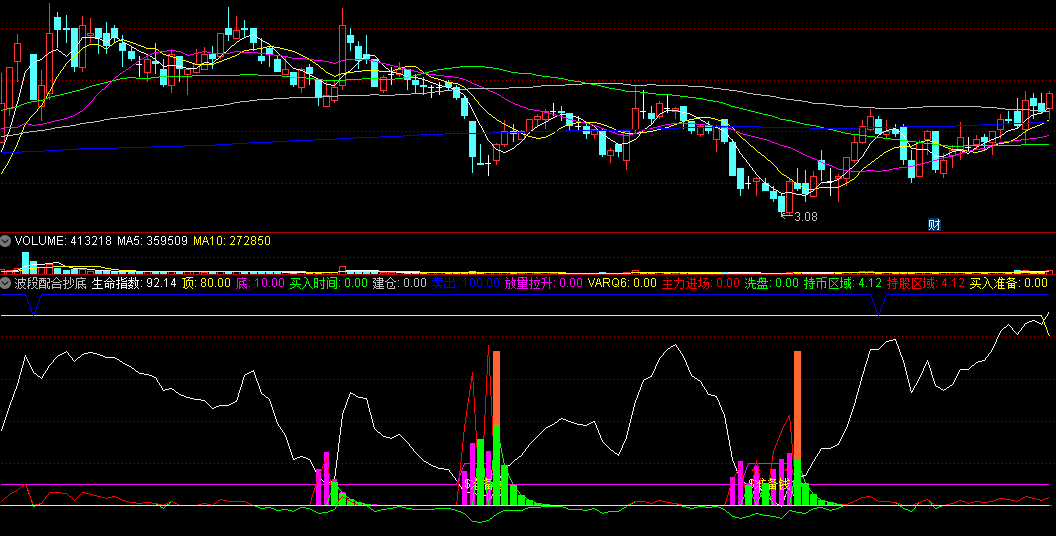The image size is (1056, 536).
Task: Select the VARQ6: 0.00 value
Action: [622, 283]
